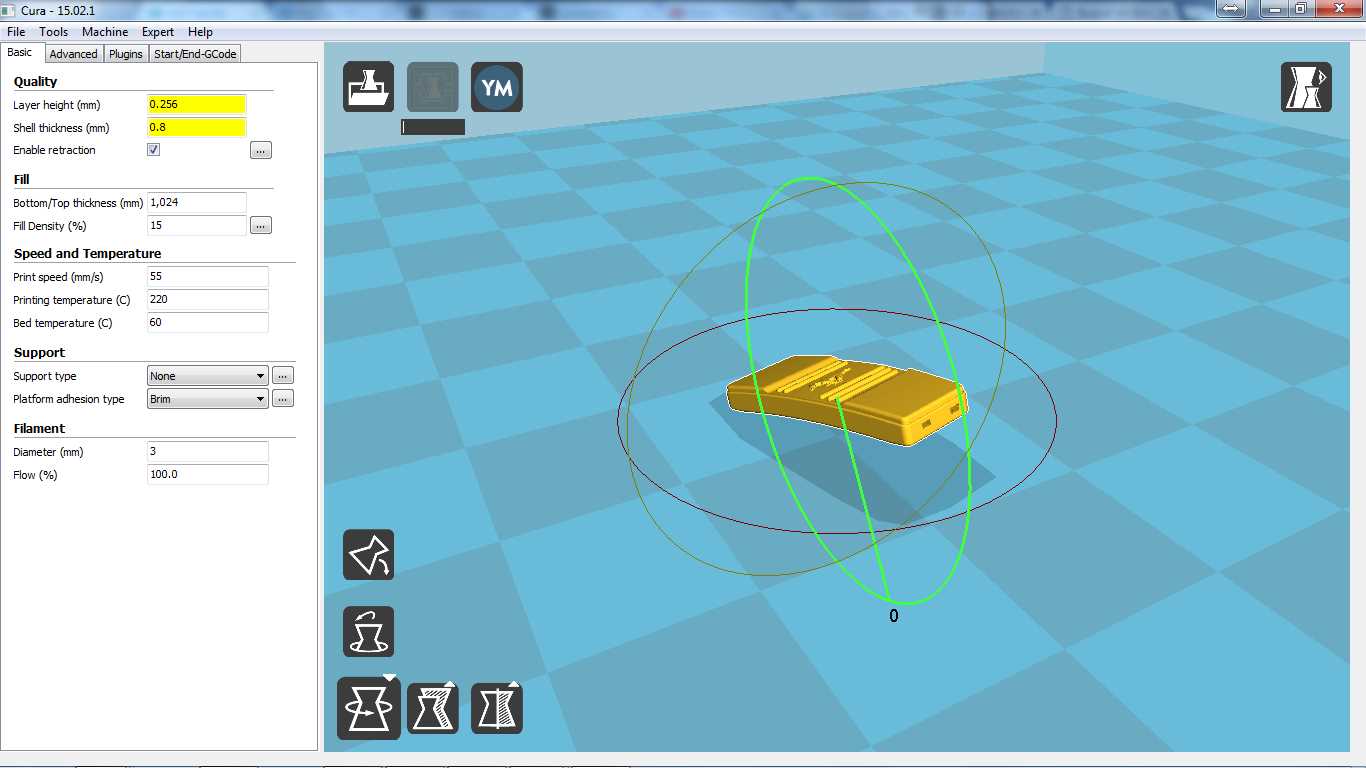Switch to the Advanced tab
Image resolution: width=1366 pixels, height=768 pixels.
[73, 54]
